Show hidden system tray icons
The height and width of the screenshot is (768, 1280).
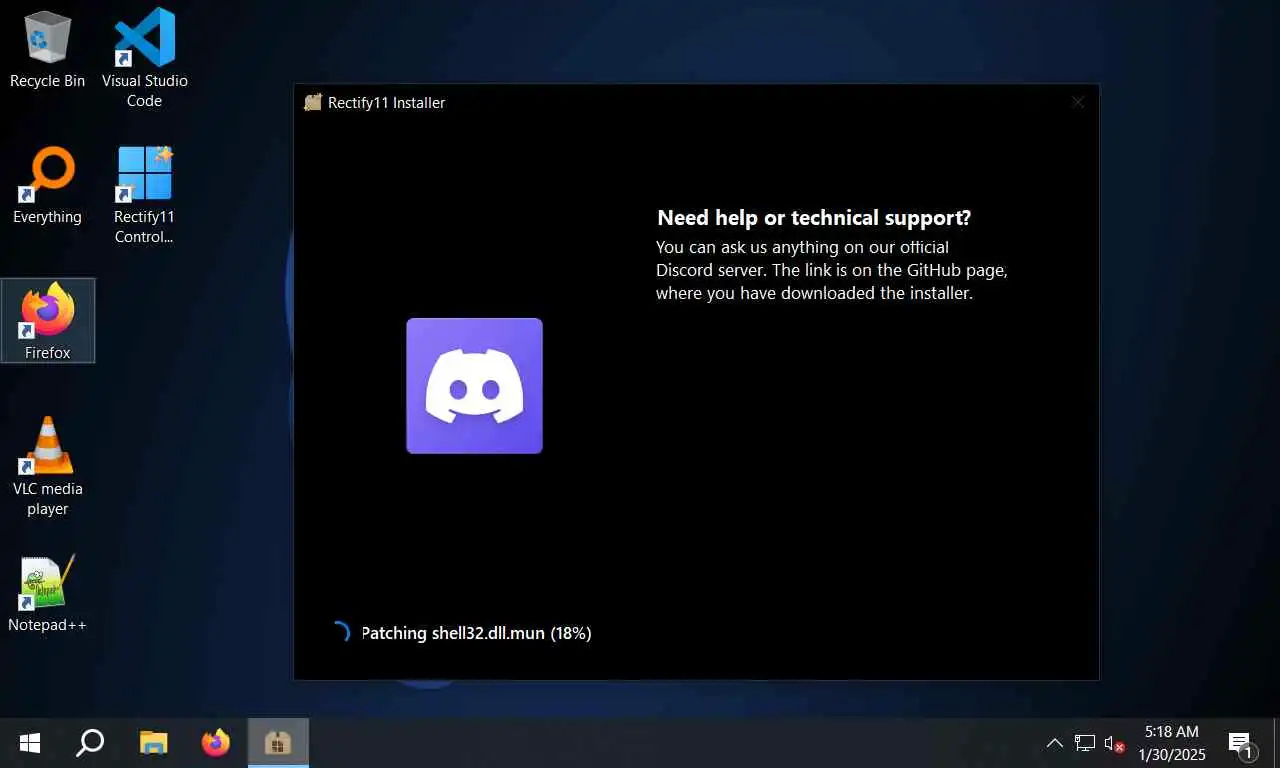tap(1054, 743)
